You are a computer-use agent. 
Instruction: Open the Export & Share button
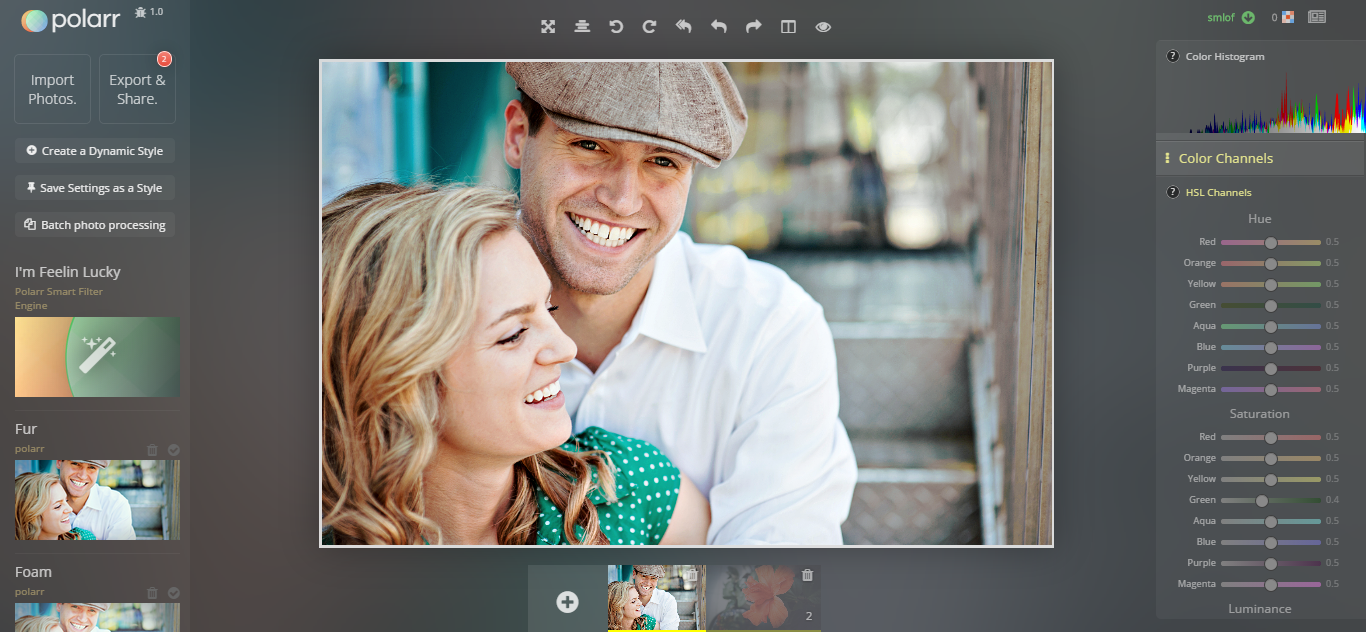coord(137,89)
